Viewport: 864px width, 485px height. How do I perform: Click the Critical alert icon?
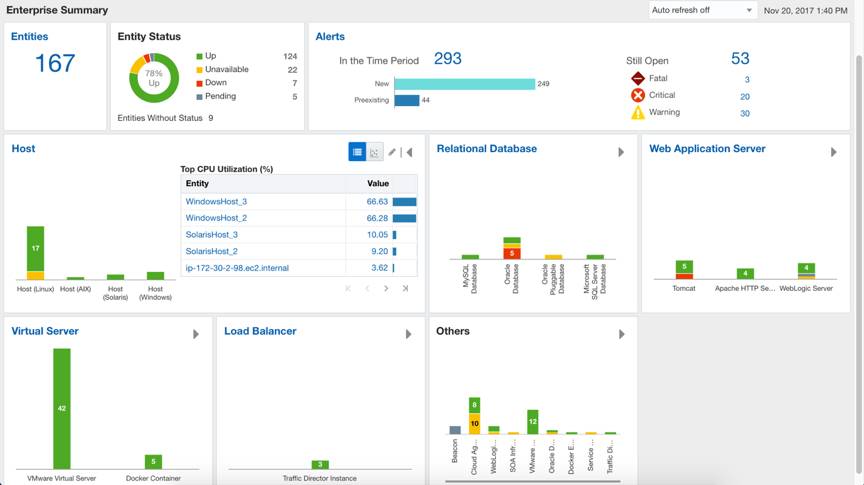[638, 95]
